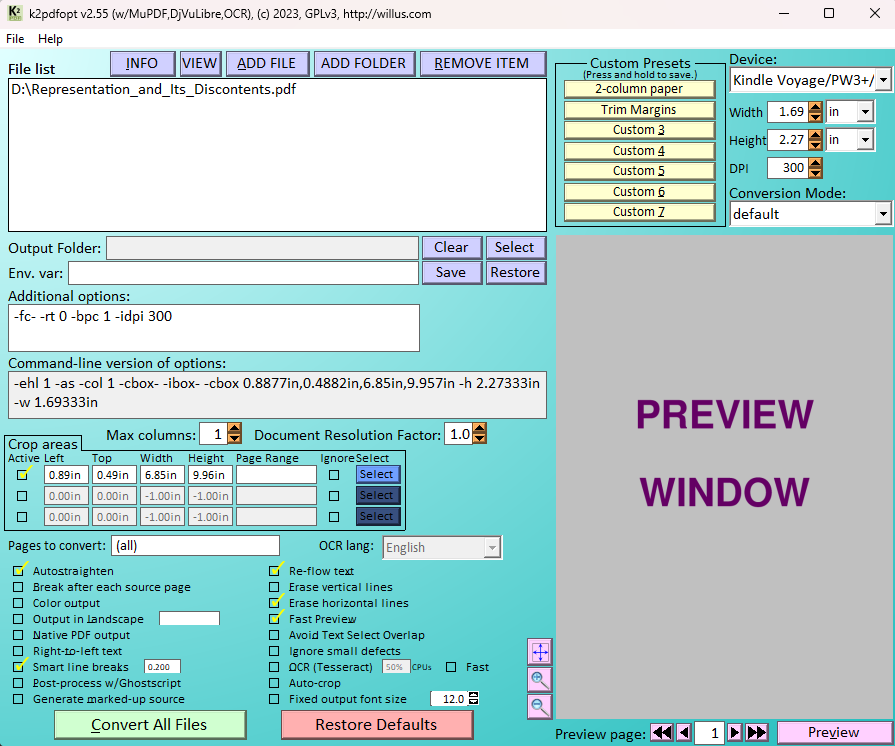Click the VIEW button
Viewport: 895px width, 746px height.
click(x=200, y=63)
